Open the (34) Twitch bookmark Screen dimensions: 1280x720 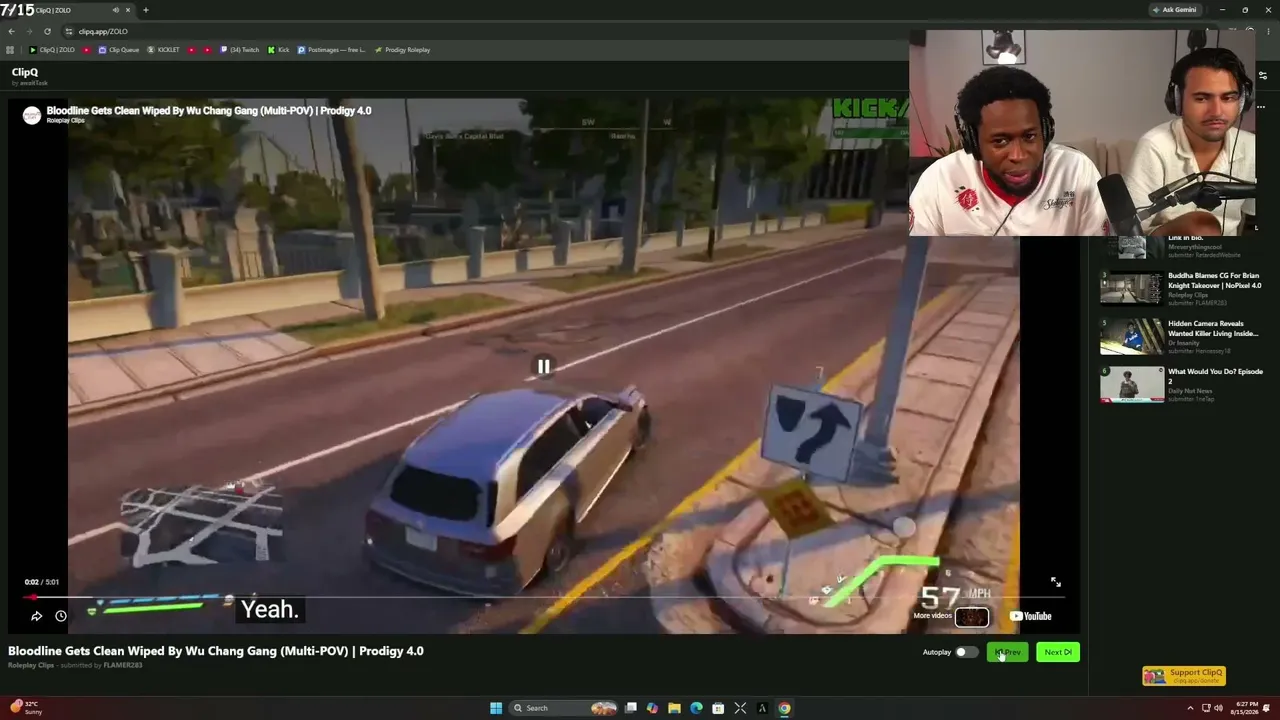pyautogui.click(x=239, y=50)
